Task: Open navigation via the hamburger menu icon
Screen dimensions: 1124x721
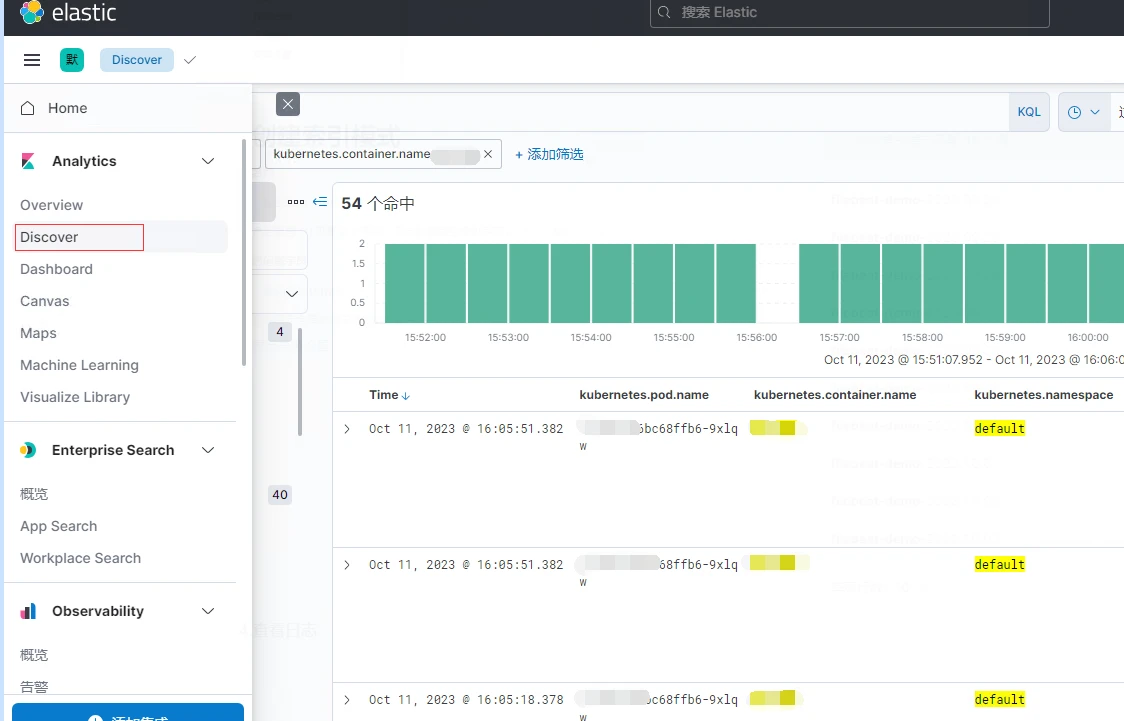Action: coord(31,60)
